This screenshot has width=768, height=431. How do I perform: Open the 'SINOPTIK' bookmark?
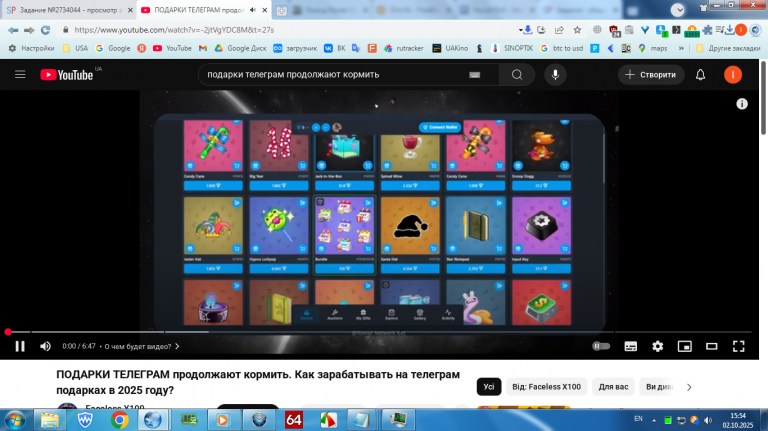[x=512, y=48]
